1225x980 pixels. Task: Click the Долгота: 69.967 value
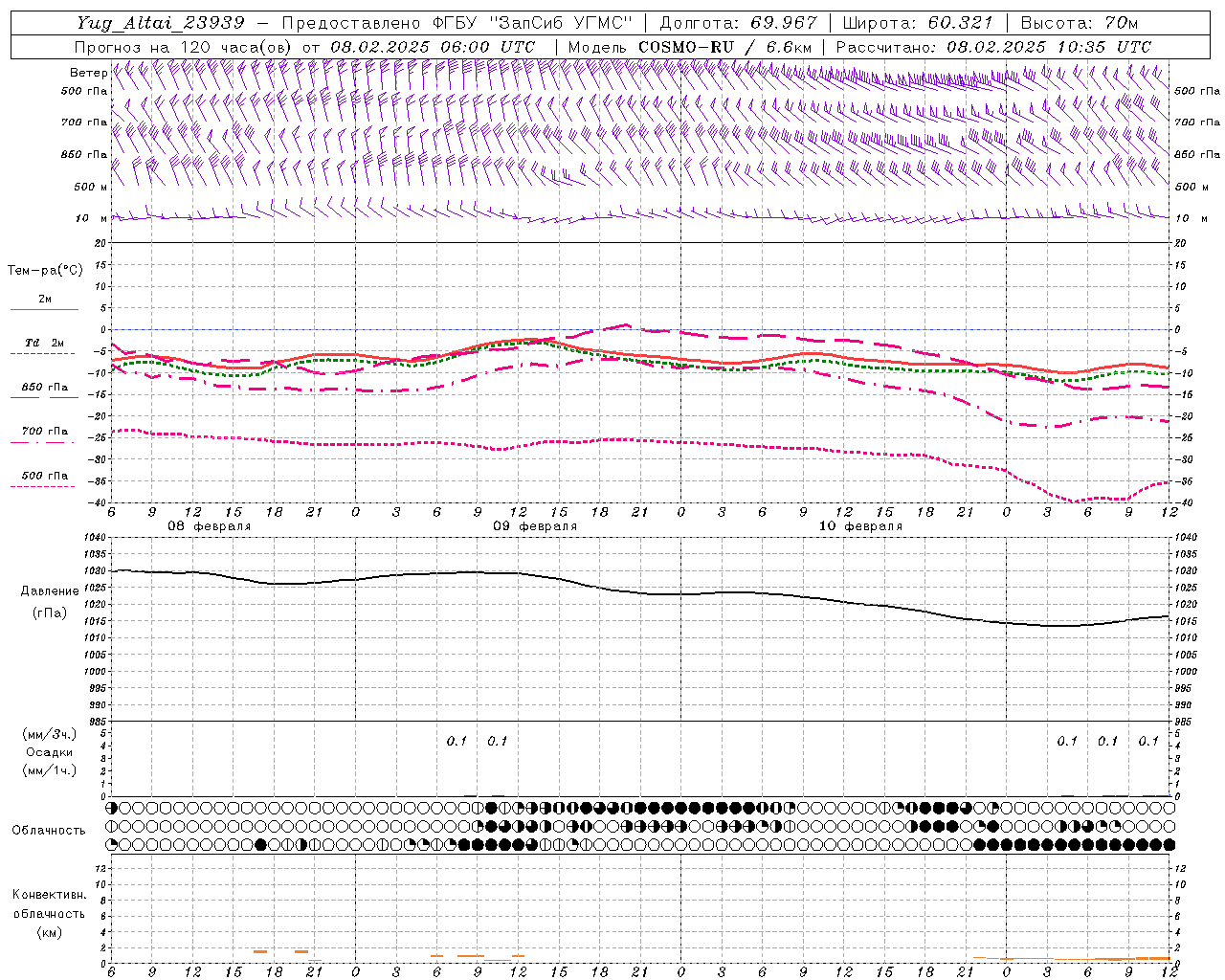739,23
